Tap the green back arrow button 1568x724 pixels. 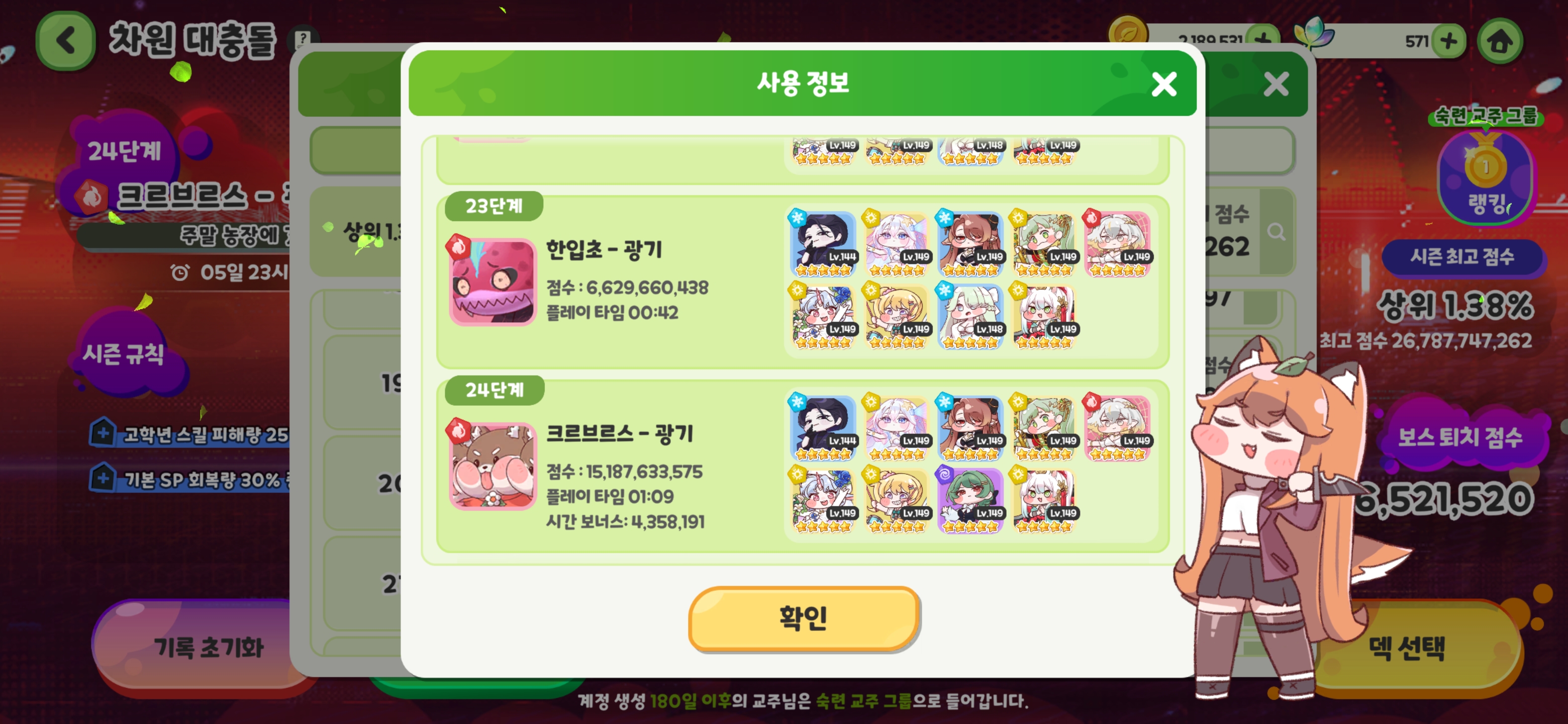click(65, 41)
